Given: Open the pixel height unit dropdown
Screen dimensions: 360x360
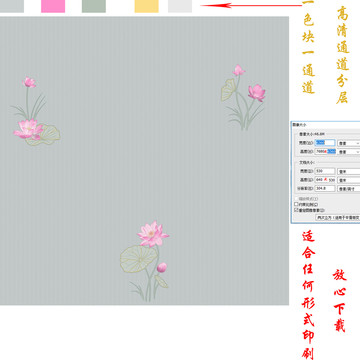Looking at the screenshot, I should 349,152.
